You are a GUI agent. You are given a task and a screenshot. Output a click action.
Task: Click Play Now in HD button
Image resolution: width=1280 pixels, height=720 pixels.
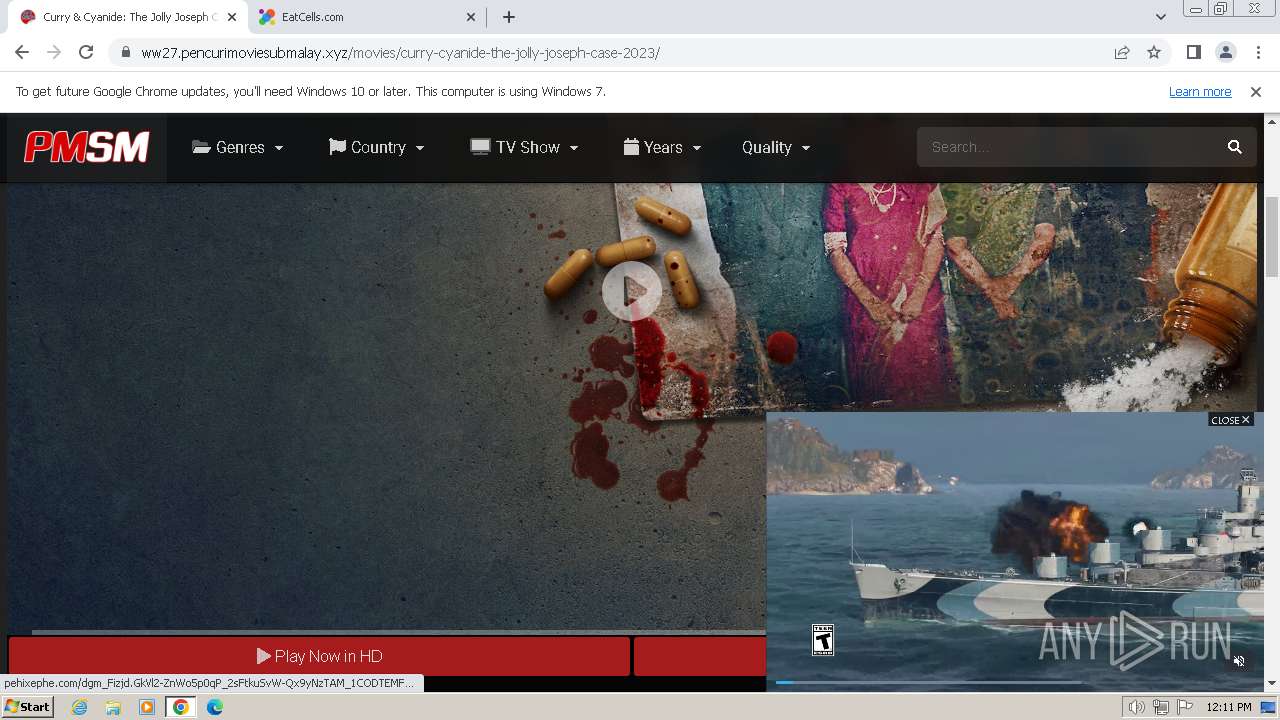click(x=319, y=656)
